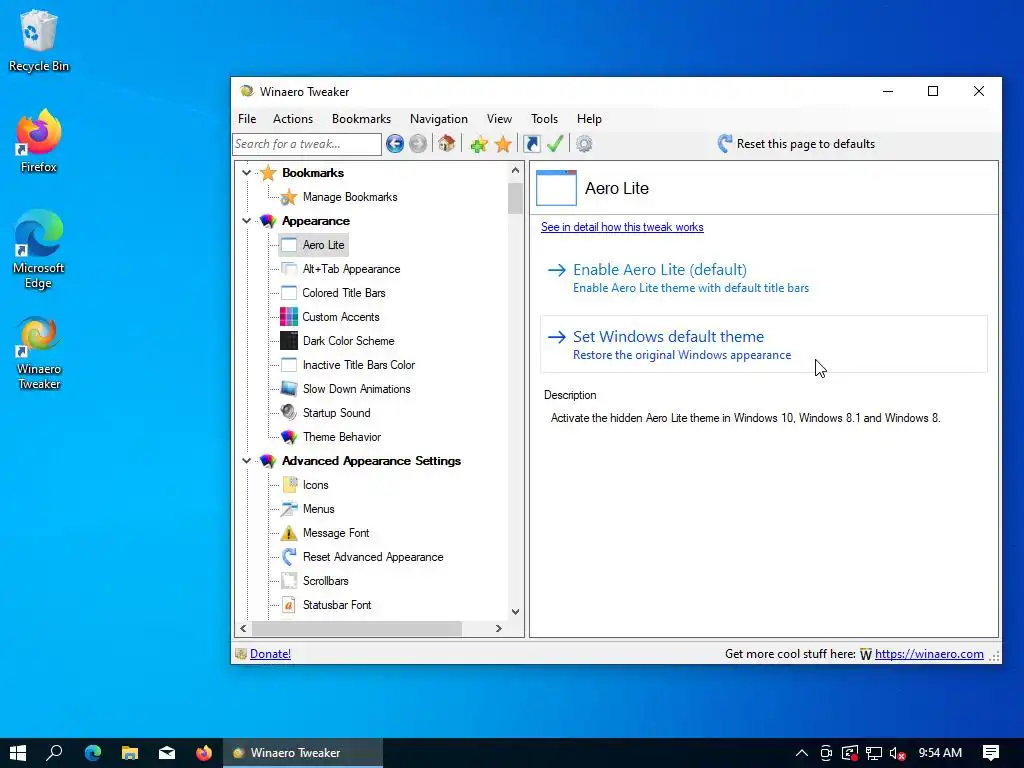1024x768 pixels.
Task: Collapse the Appearance tree section
Action: point(246,221)
